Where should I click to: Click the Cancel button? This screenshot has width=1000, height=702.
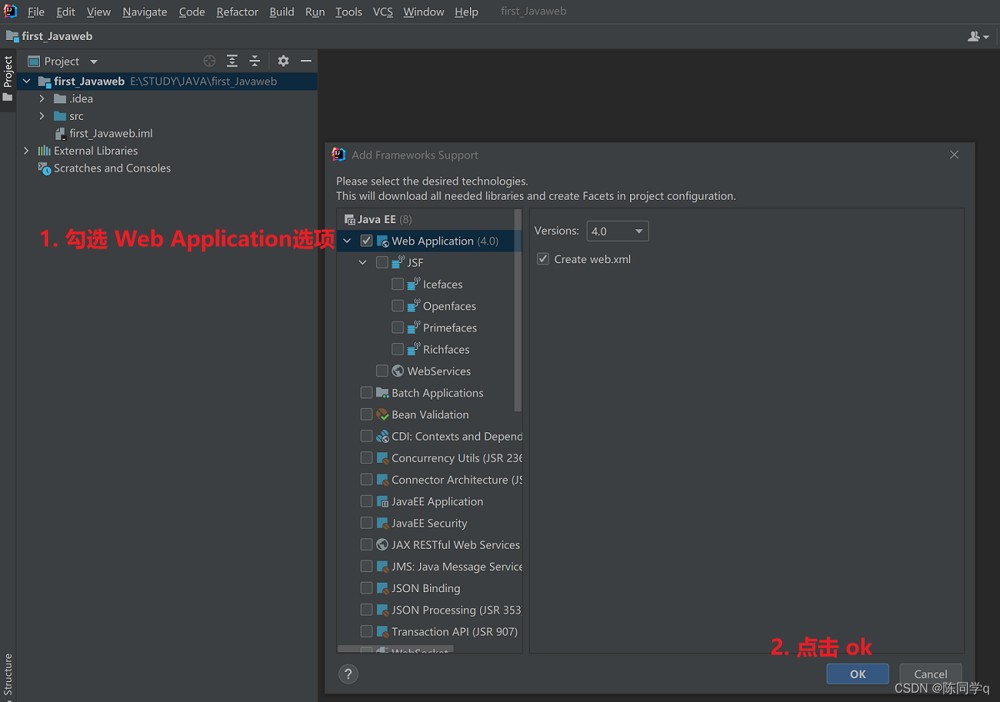click(930, 674)
